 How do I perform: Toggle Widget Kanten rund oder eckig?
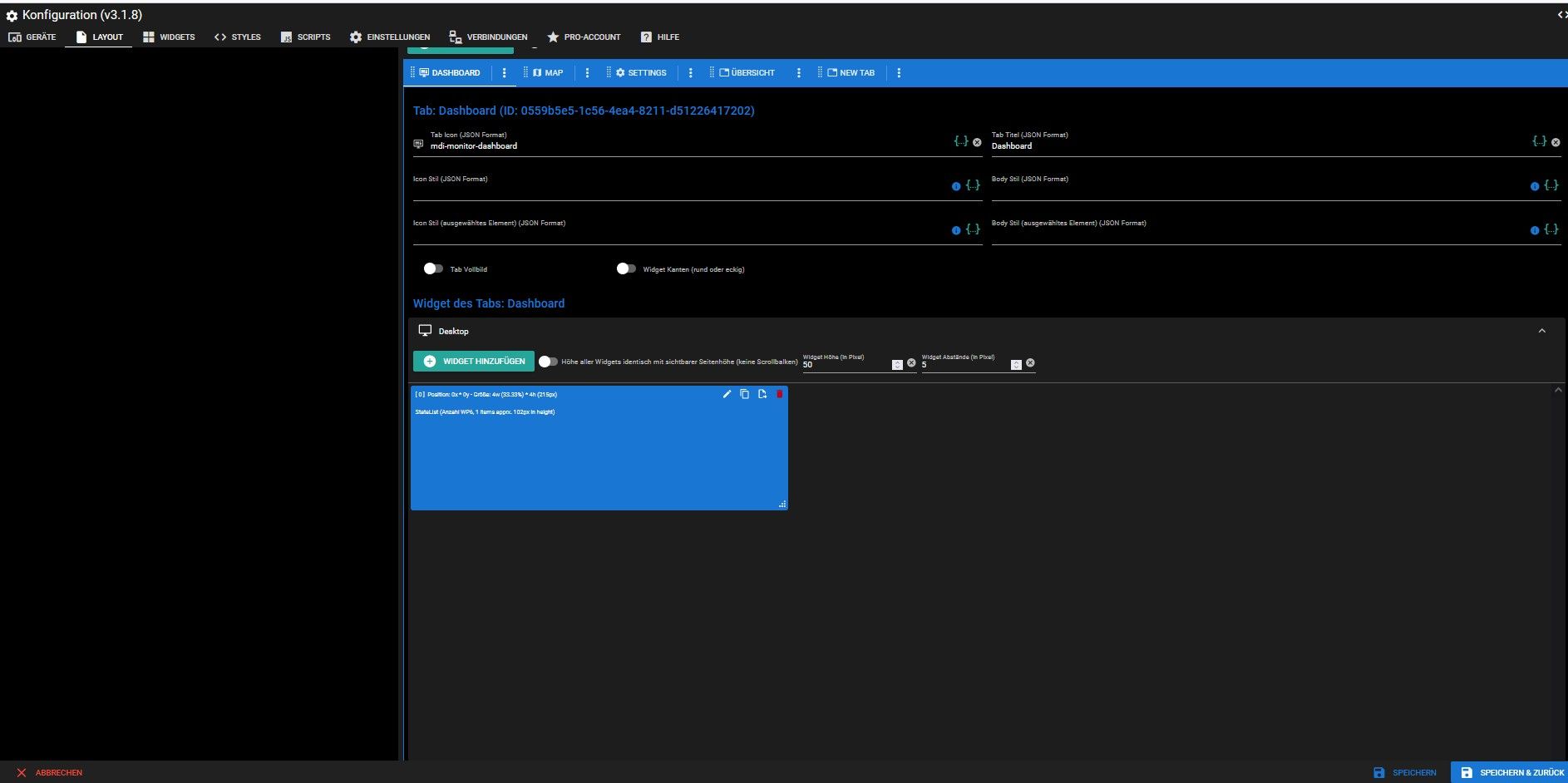[x=626, y=268]
